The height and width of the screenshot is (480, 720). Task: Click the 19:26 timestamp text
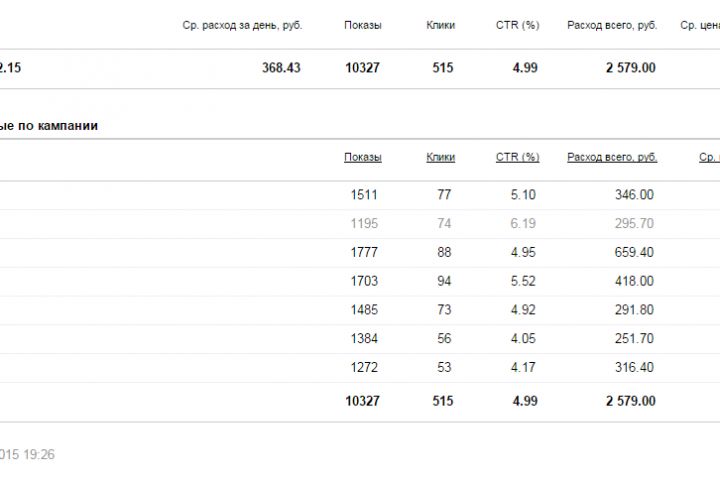point(40,454)
